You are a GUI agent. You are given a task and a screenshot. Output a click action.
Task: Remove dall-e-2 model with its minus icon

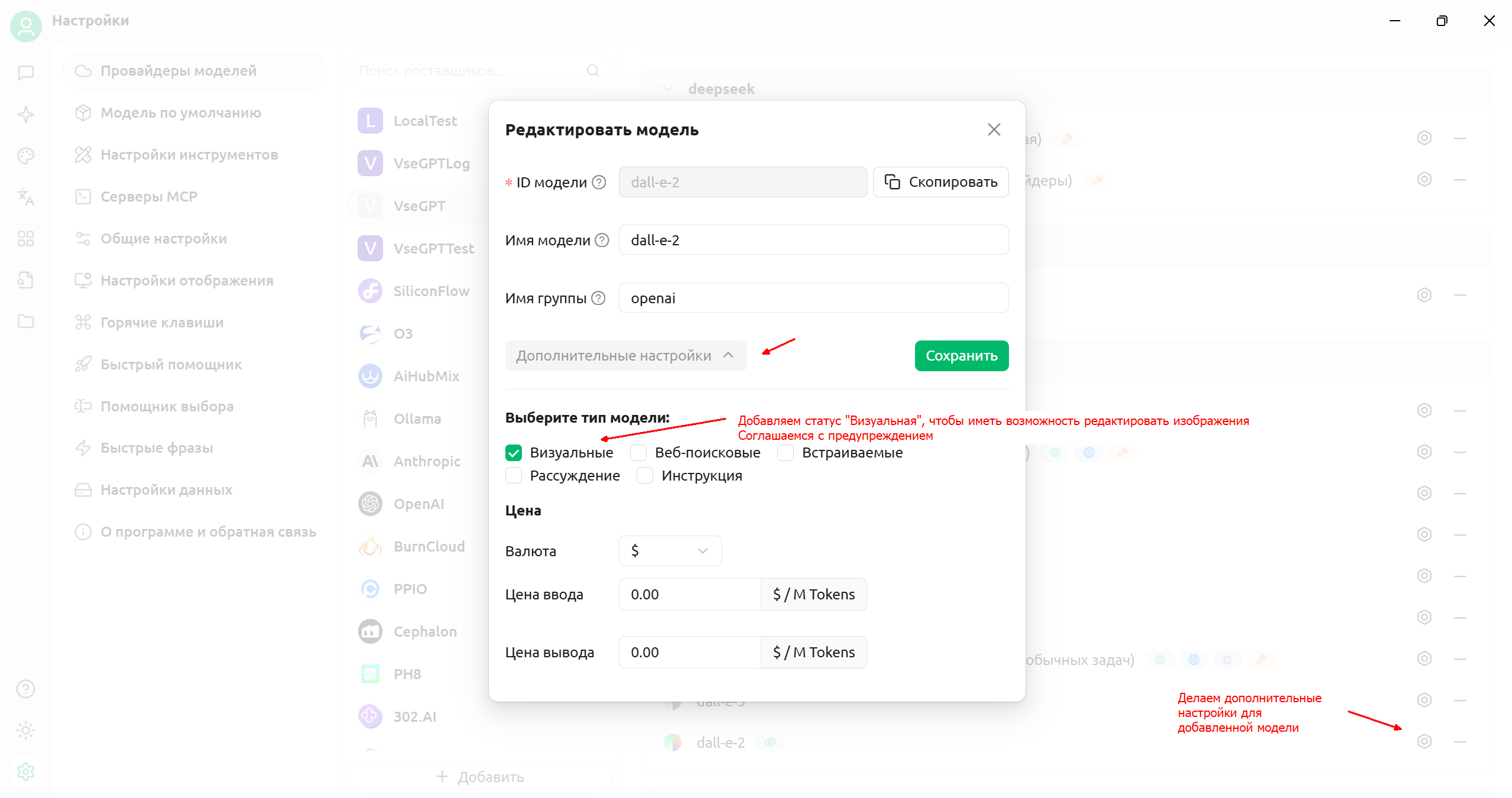pyautogui.click(x=1460, y=742)
